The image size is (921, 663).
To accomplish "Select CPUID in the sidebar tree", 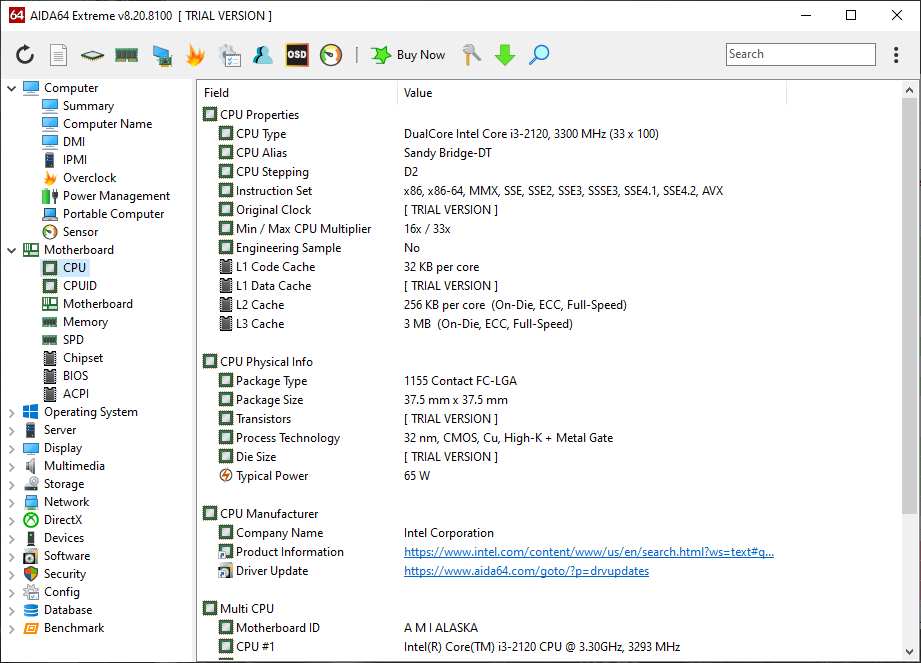I will pos(79,286).
